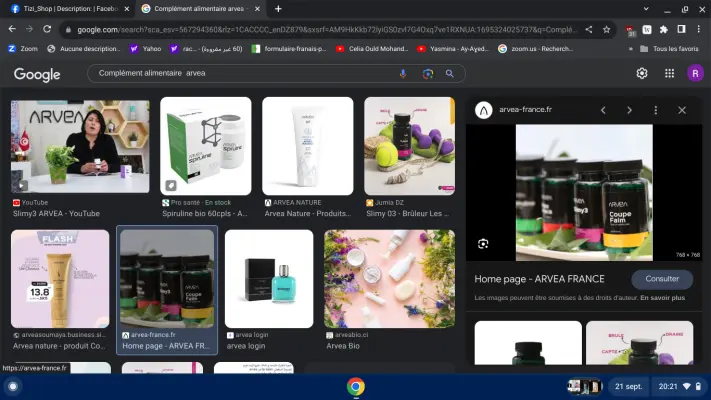Click the Google logo
Viewport: 711px width, 400px height.
tap(37, 74)
